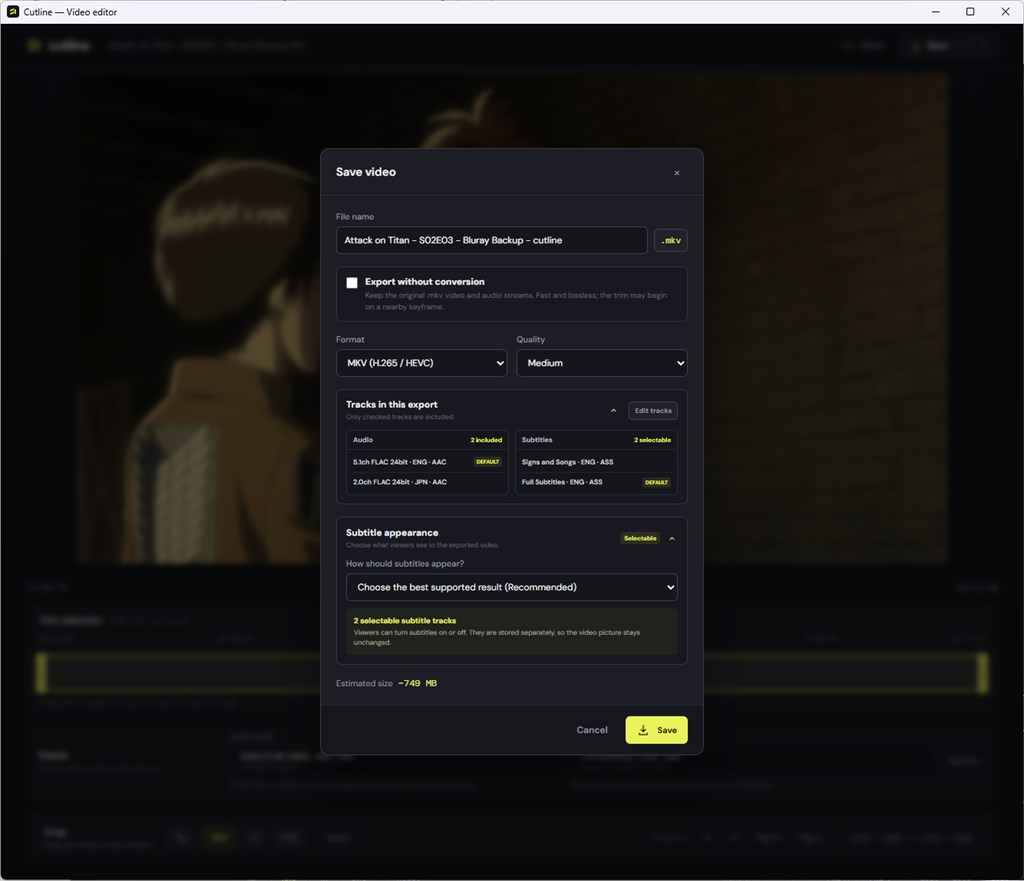Image resolution: width=1024 pixels, height=881 pixels.
Task: Click the DEFAULT badge on 5.1ch audio track
Action: pyautogui.click(x=487, y=462)
